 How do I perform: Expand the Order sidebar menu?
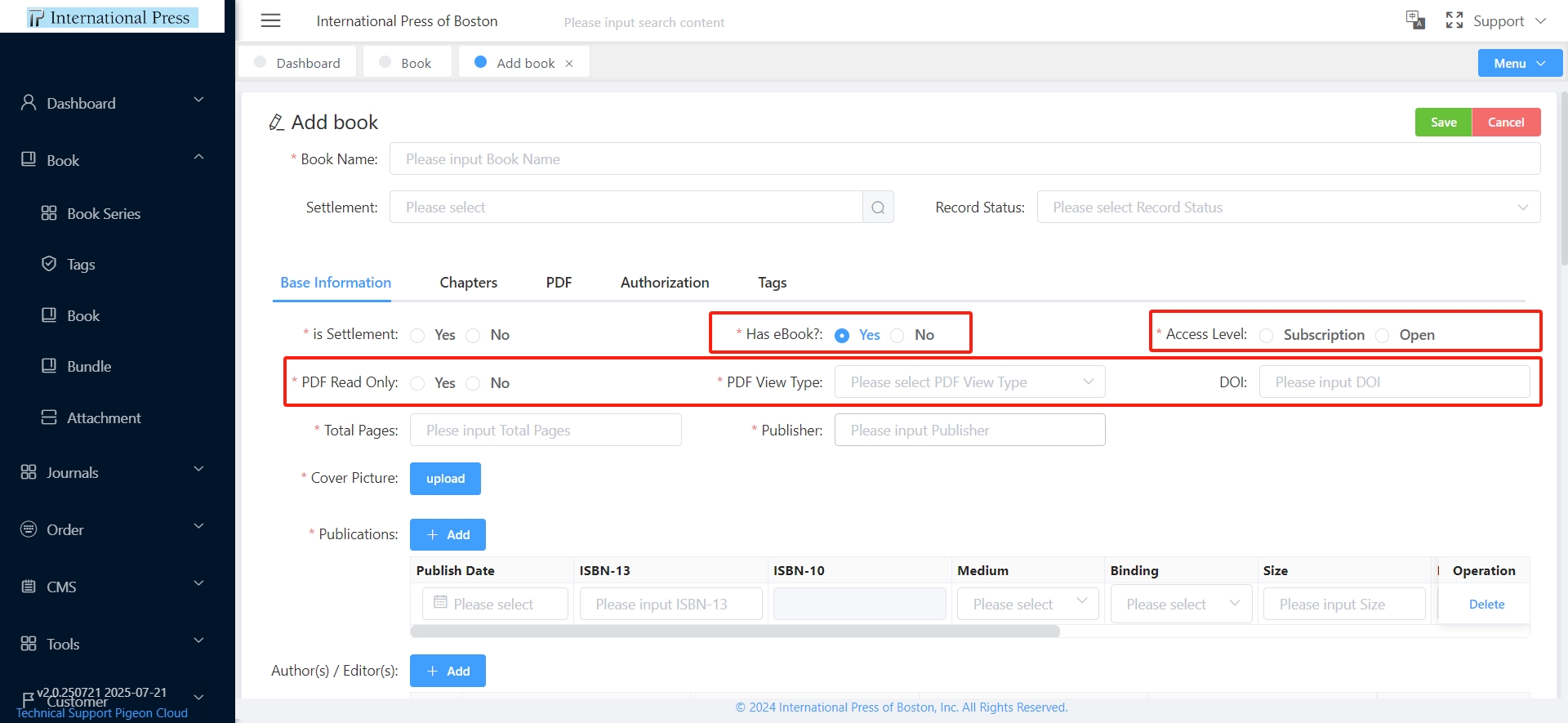(198, 526)
